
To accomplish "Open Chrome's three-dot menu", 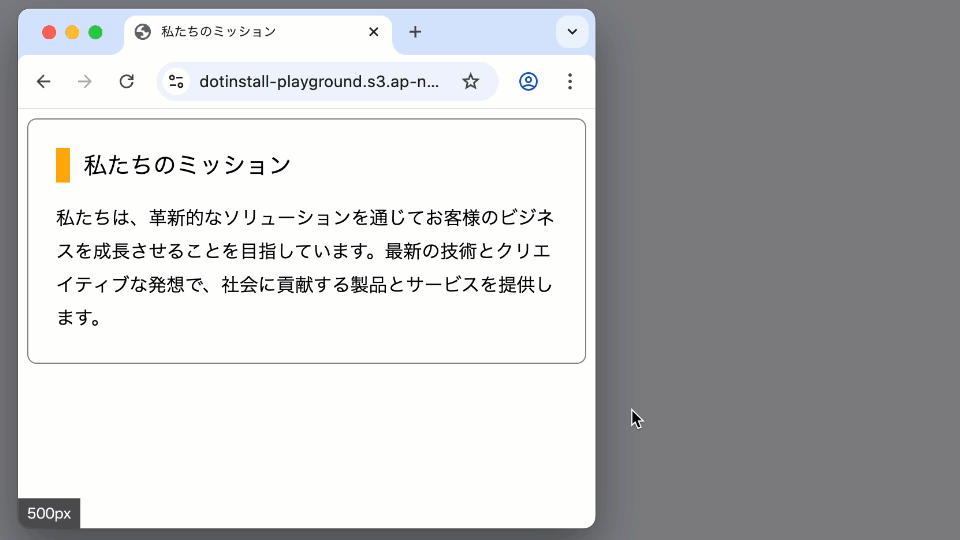I will tap(570, 81).
